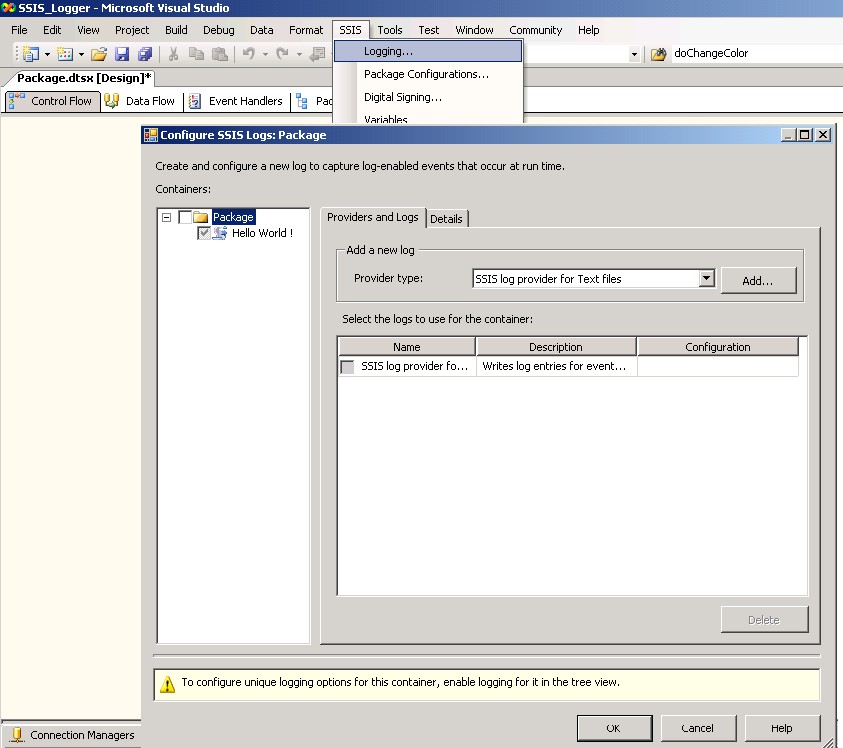This screenshot has height=748, width=843.
Task: Click the Find in Files icon beside doChangeColor
Action: coord(658,54)
